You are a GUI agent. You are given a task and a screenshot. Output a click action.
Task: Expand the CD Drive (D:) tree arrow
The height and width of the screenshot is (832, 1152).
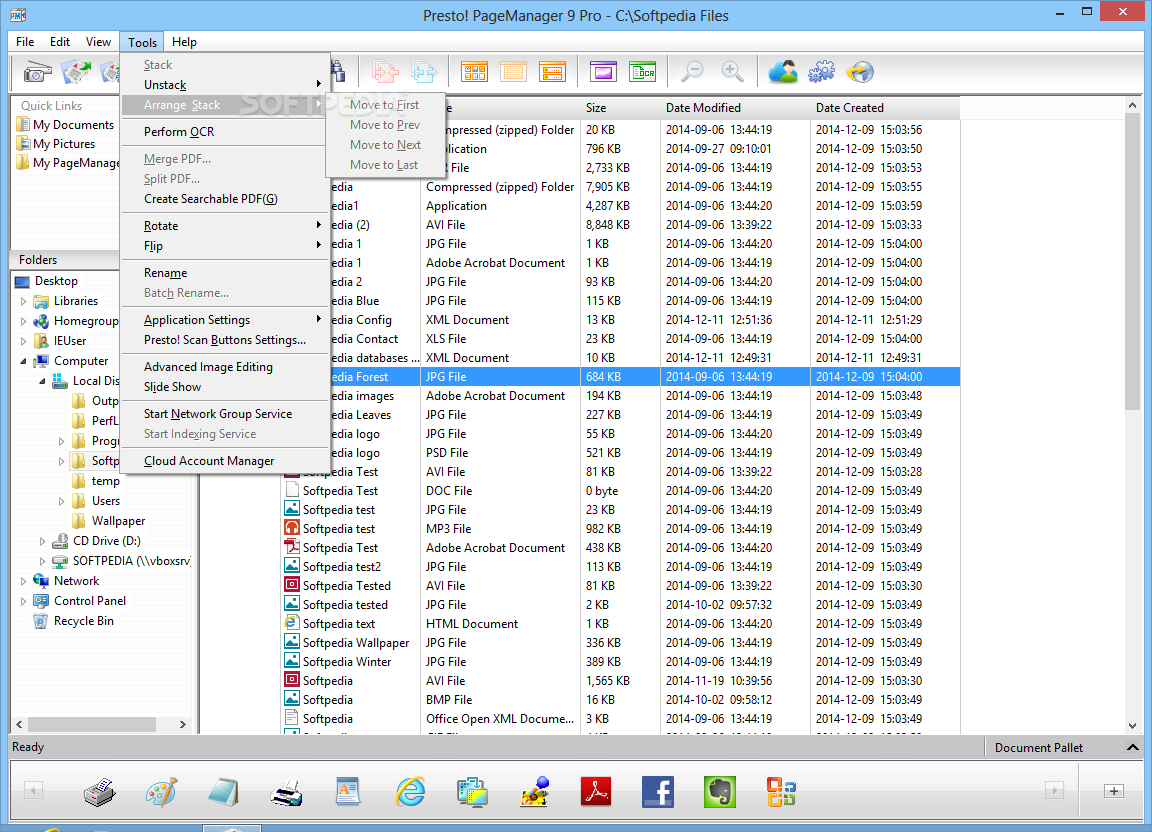point(42,541)
